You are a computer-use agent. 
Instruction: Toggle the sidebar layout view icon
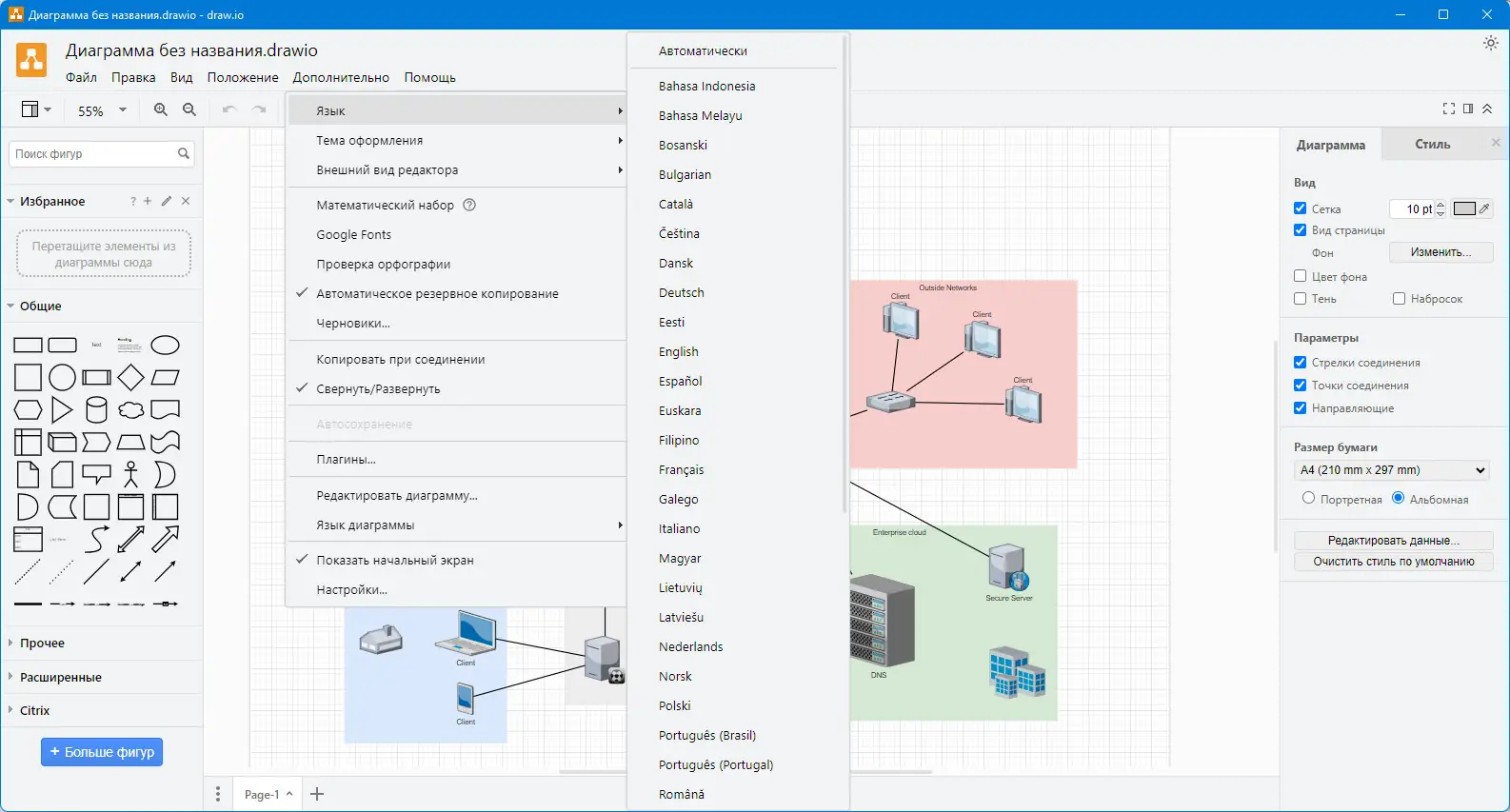(36, 110)
